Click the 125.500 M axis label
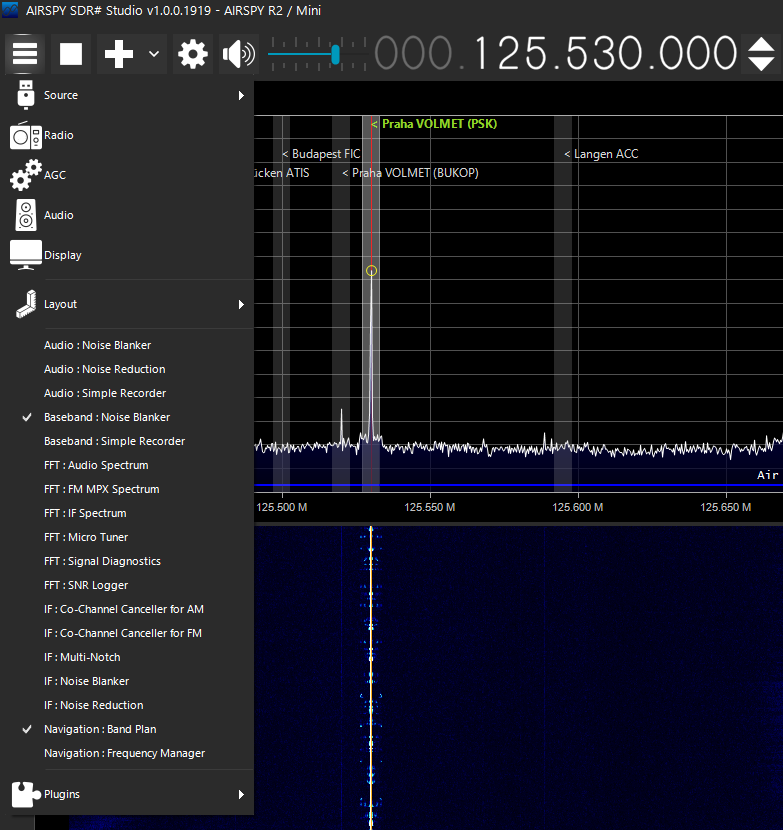The height and width of the screenshot is (830, 783). tap(282, 507)
